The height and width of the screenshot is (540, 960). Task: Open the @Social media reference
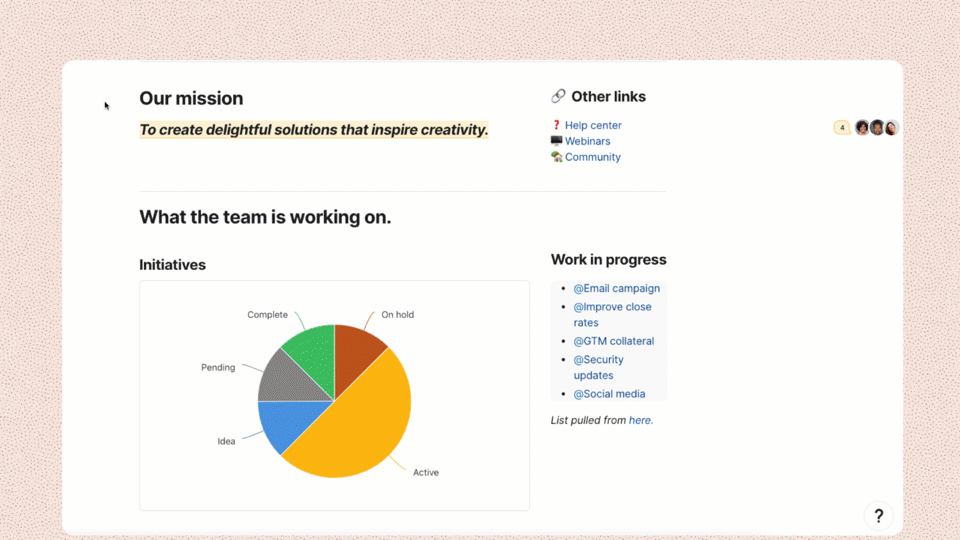(609, 394)
